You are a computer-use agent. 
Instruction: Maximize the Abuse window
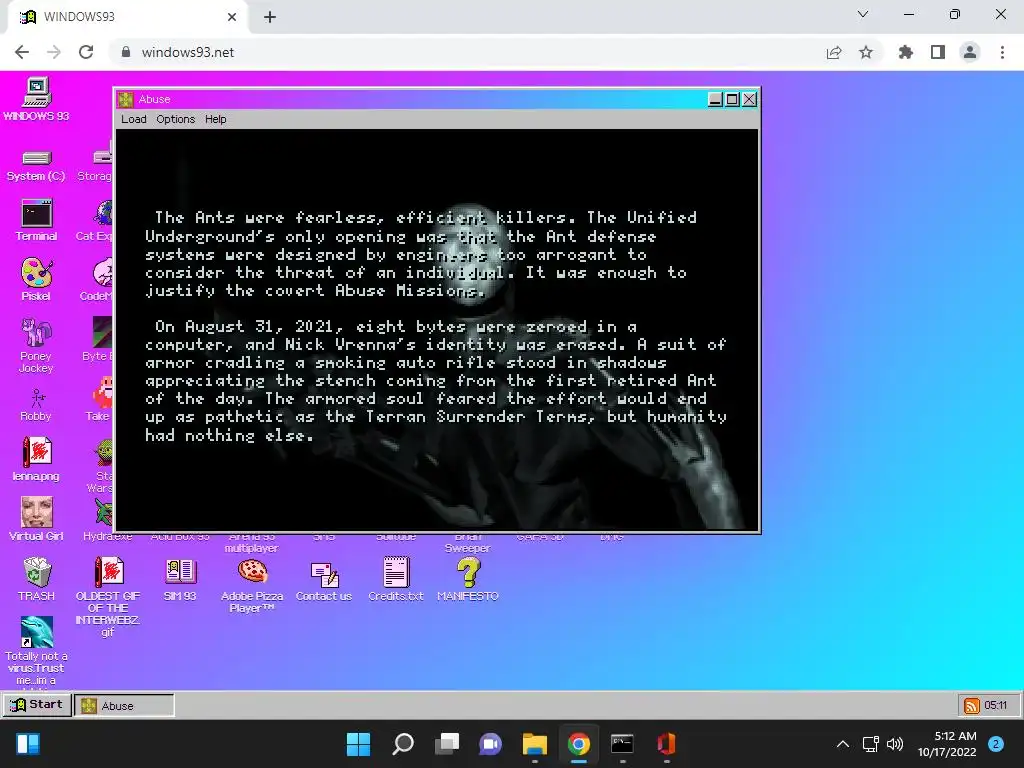coord(733,99)
